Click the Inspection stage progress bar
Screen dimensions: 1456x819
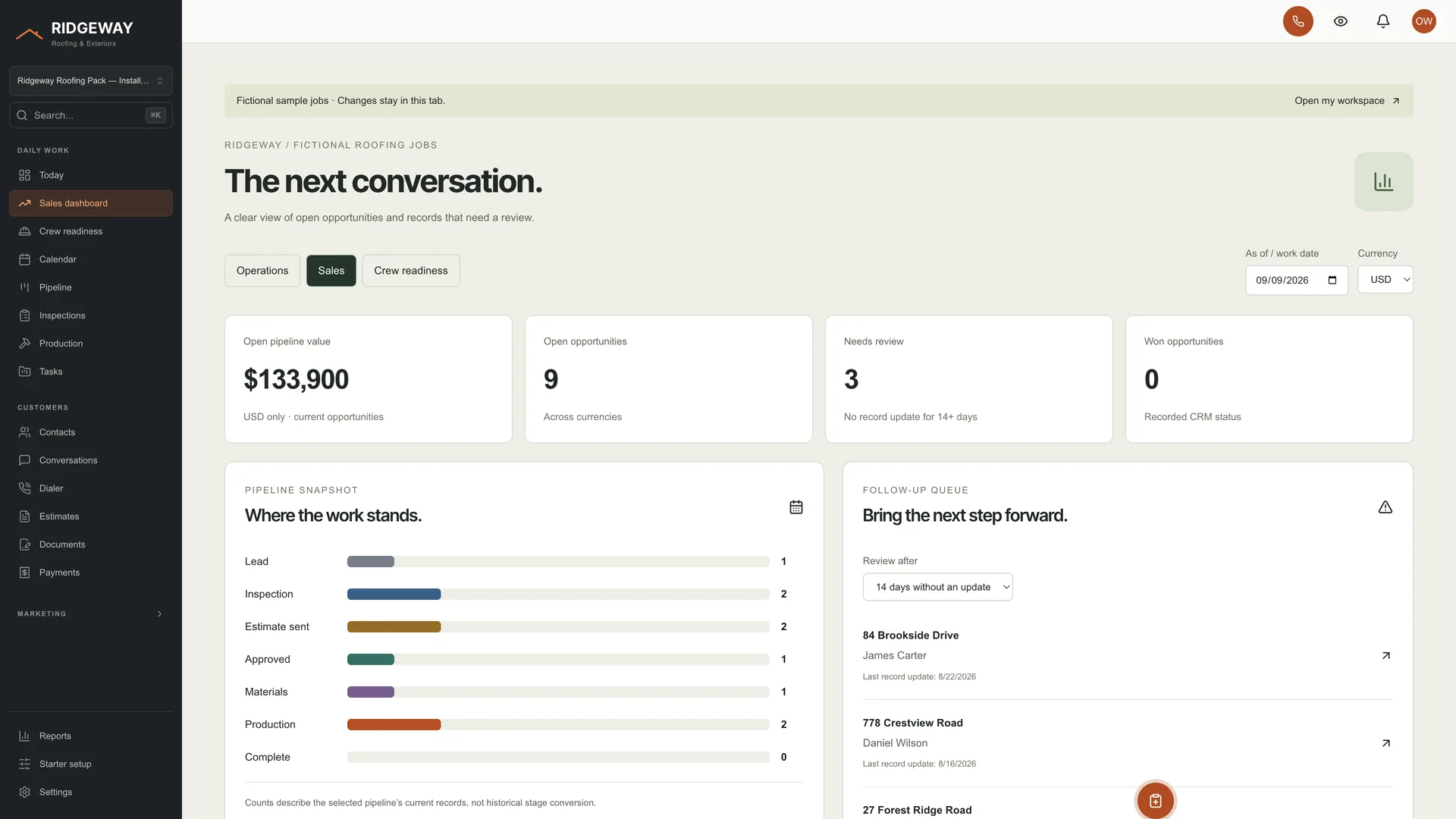558,595
